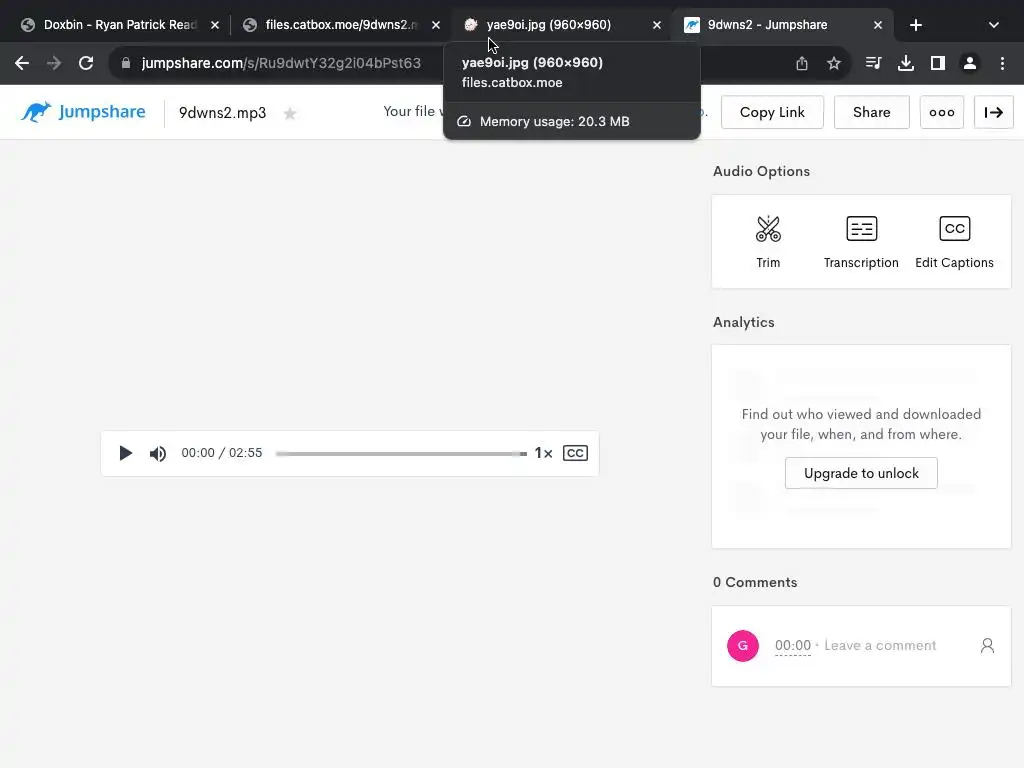This screenshot has width=1024, height=768.
Task: Open a new browser tab
Action: (916, 25)
